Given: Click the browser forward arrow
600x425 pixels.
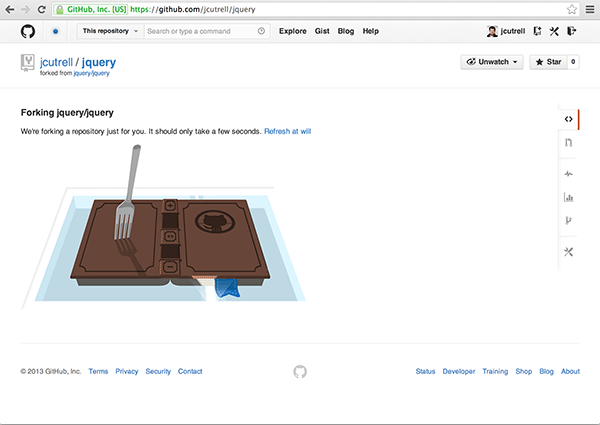Looking at the screenshot, I should 26,9.
